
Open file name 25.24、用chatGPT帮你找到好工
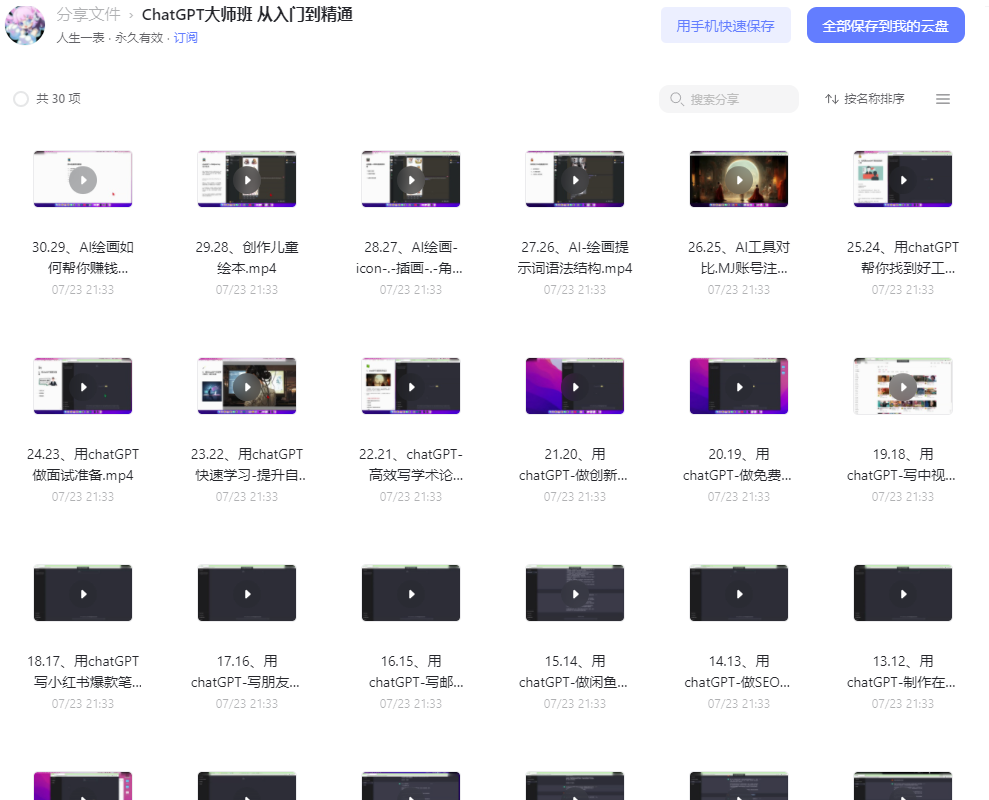[903, 257]
